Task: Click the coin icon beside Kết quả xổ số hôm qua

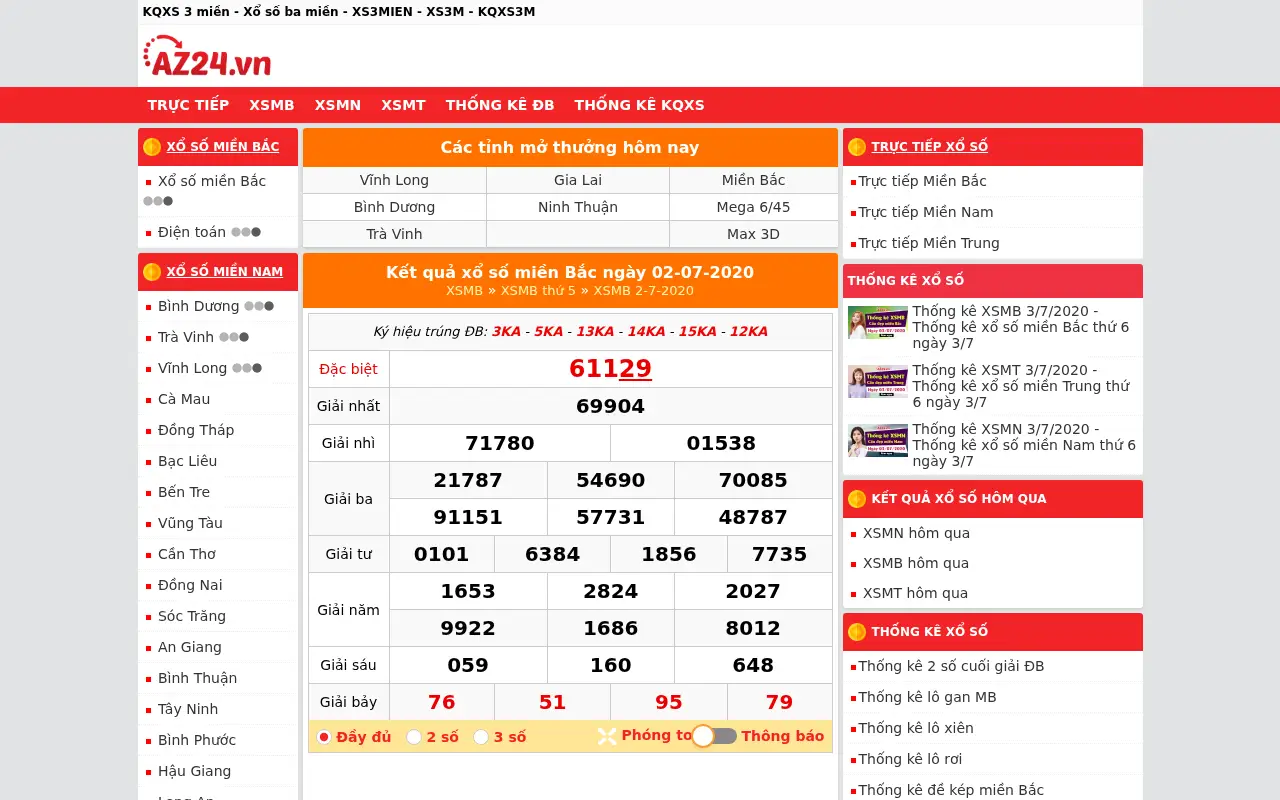Action: (x=857, y=499)
